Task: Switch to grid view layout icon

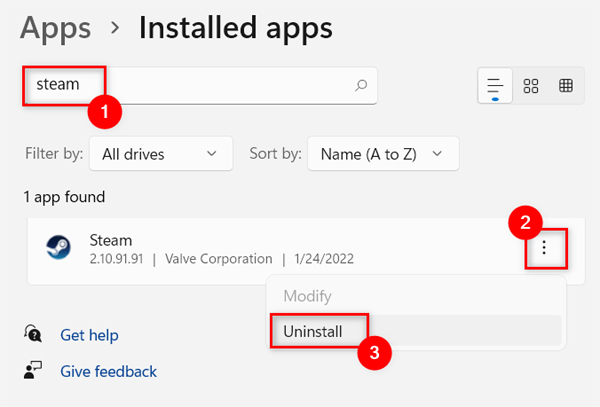Action: click(531, 86)
